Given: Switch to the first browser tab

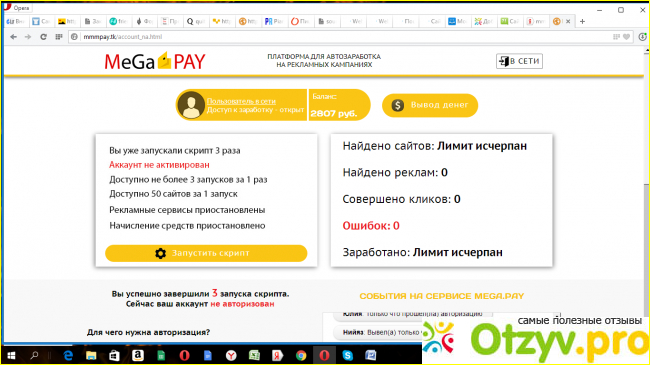Looking at the screenshot, I should 15,22.
